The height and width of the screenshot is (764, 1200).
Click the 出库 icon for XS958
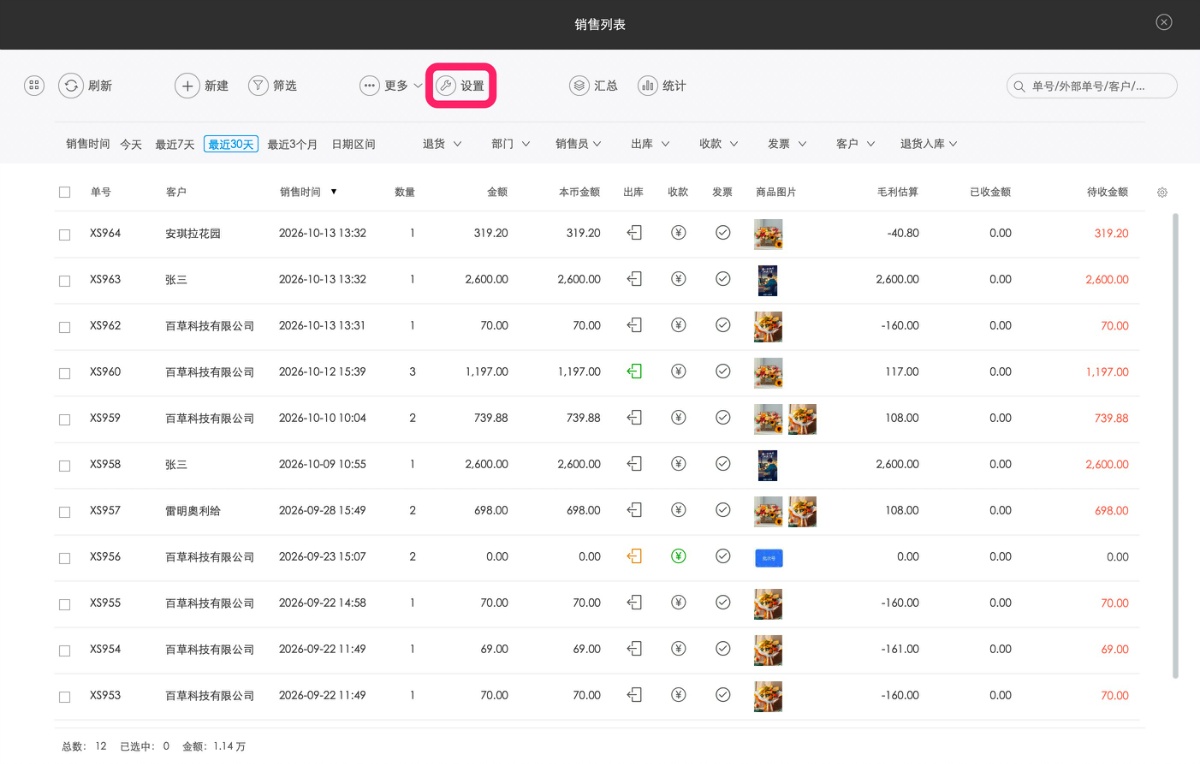tap(634, 464)
